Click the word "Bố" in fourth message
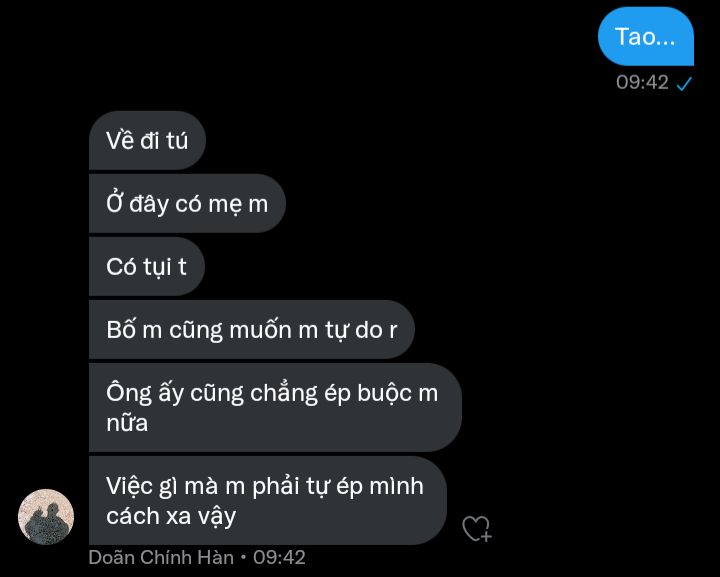The width and height of the screenshot is (720, 577). tap(121, 330)
